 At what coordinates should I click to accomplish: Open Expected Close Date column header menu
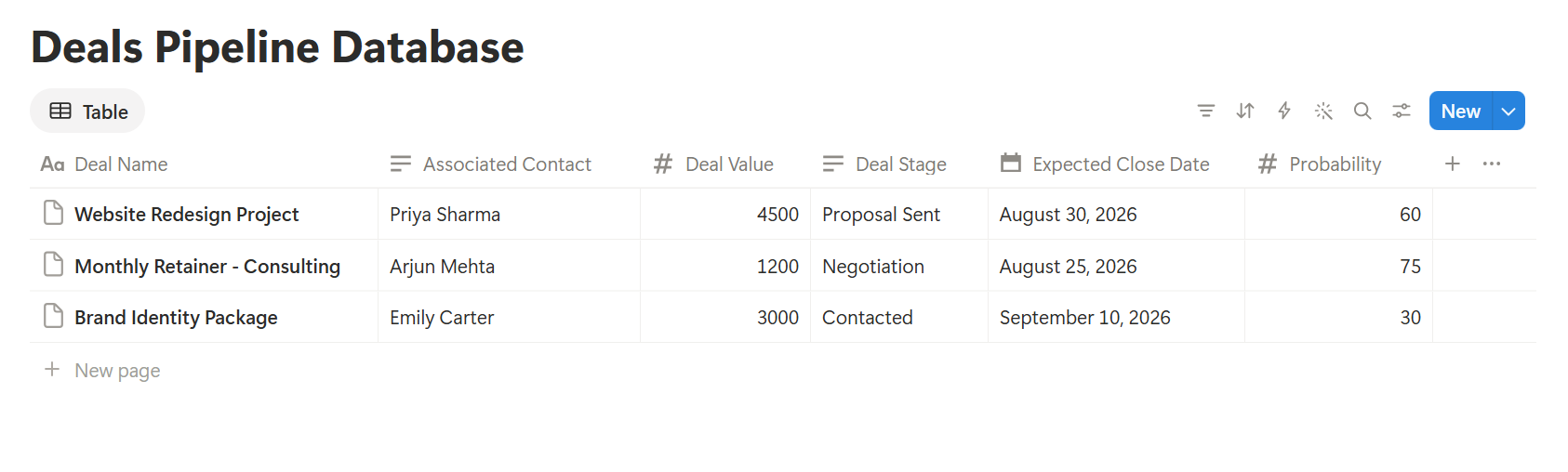tap(1106, 164)
